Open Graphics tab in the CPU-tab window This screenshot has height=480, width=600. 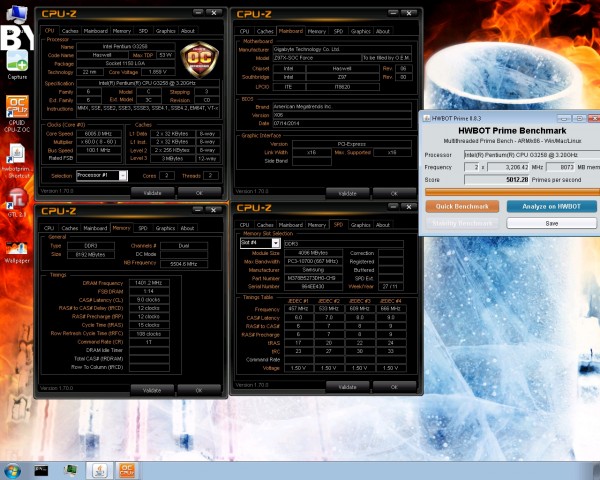165,31
